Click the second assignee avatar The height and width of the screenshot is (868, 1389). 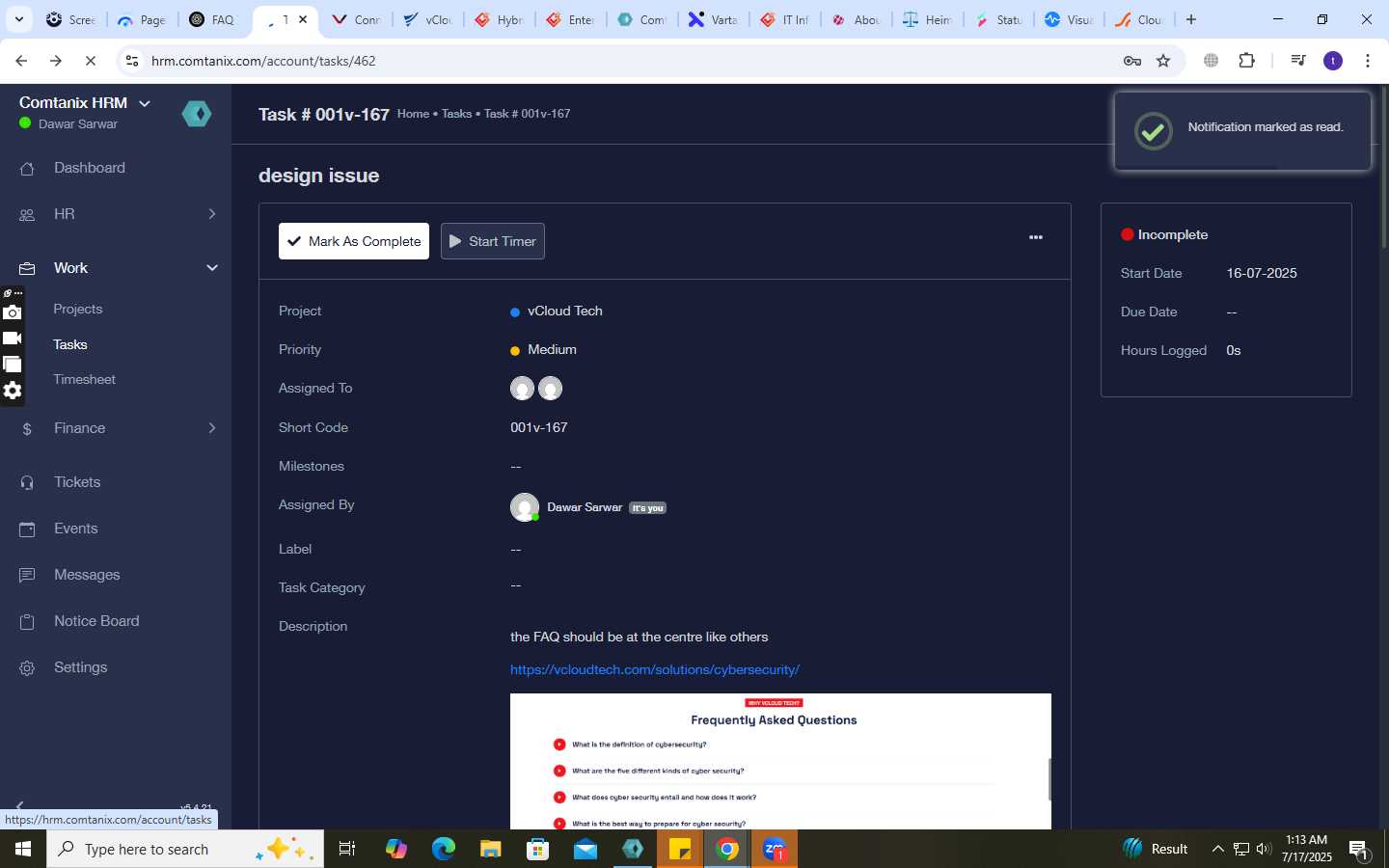click(x=550, y=389)
